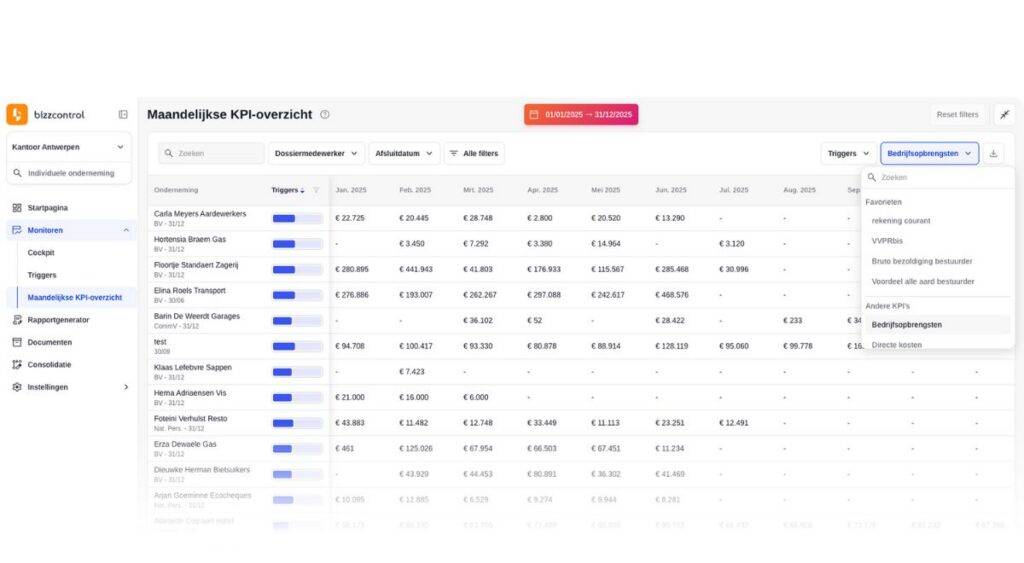Collapse the Monitoren section in sidebar
1024x563 pixels.
(x=125, y=230)
